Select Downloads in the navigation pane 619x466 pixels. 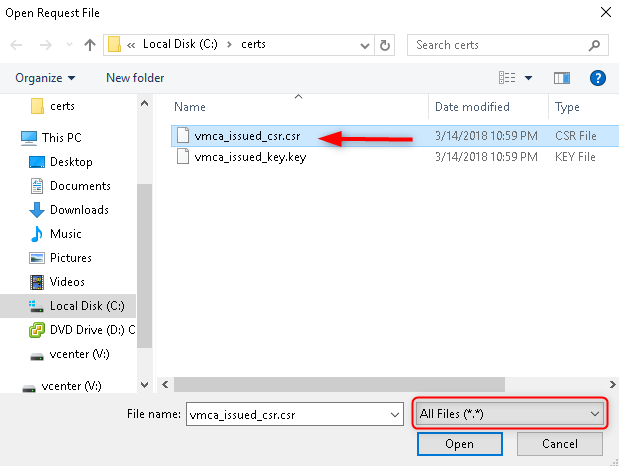(79, 210)
